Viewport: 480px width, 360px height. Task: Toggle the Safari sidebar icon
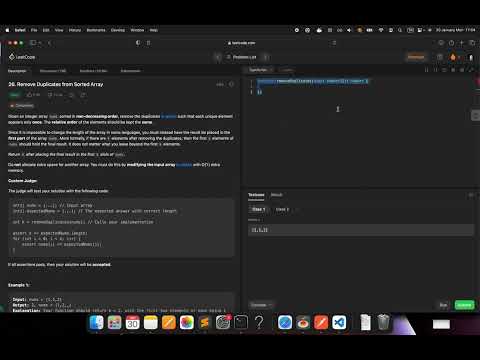[33, 43]
